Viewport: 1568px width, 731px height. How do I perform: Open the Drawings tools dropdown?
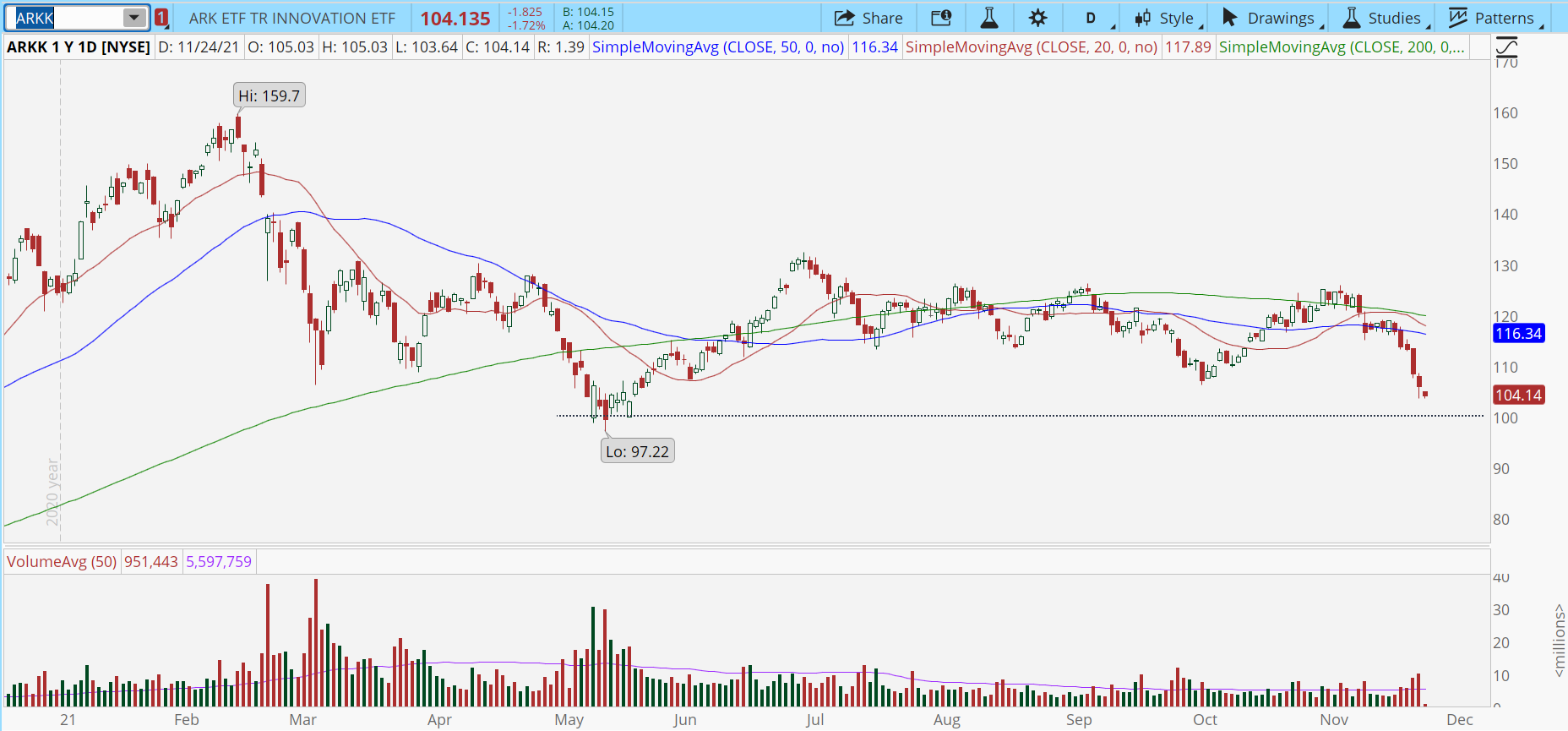click(x=1272, y=18)
